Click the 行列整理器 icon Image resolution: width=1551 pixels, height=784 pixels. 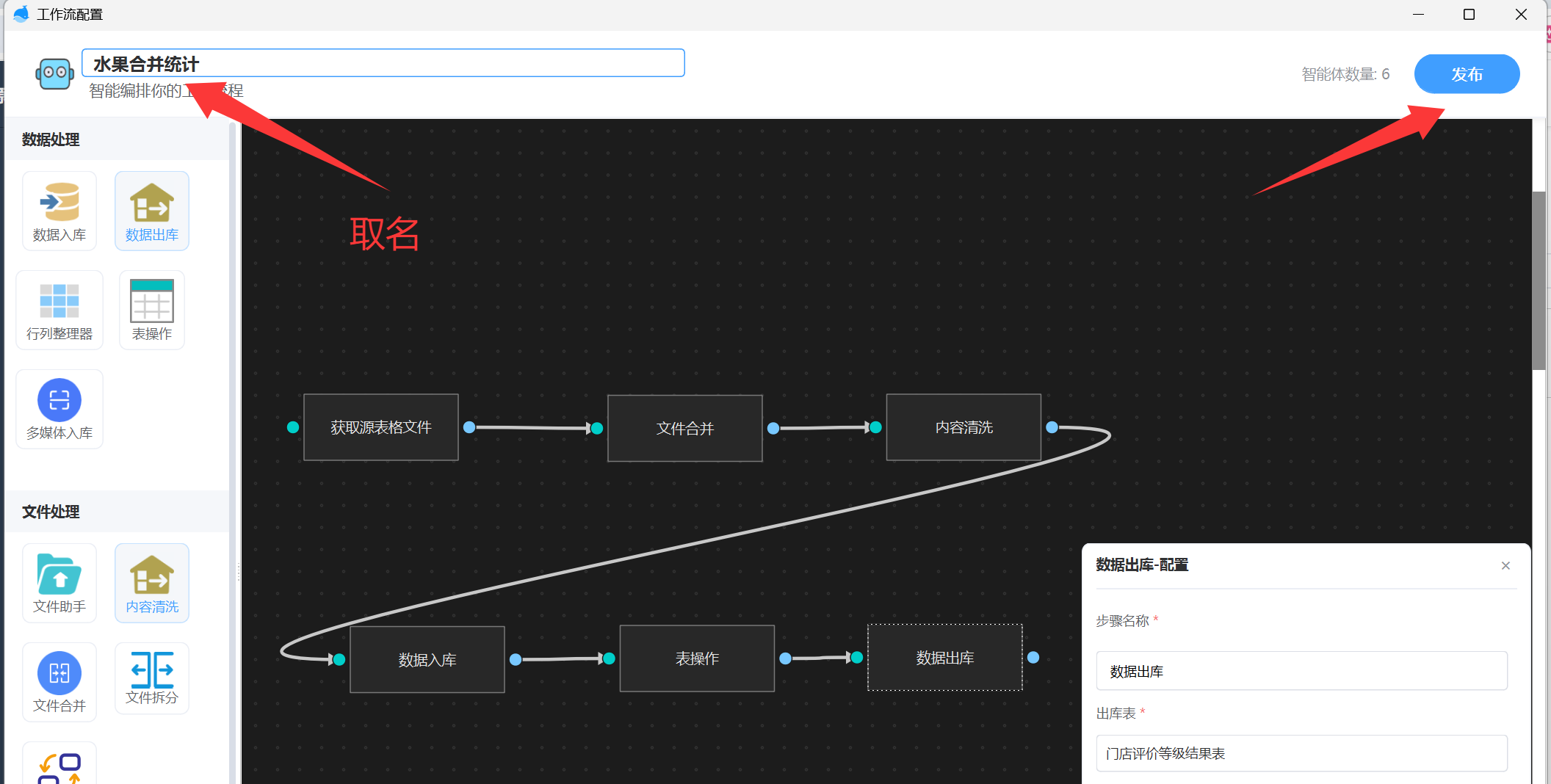point(59,310)
